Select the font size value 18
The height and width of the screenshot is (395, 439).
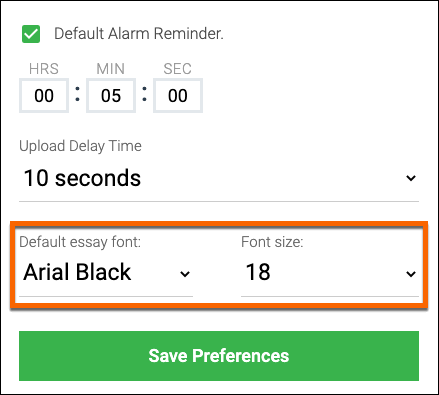258,272
